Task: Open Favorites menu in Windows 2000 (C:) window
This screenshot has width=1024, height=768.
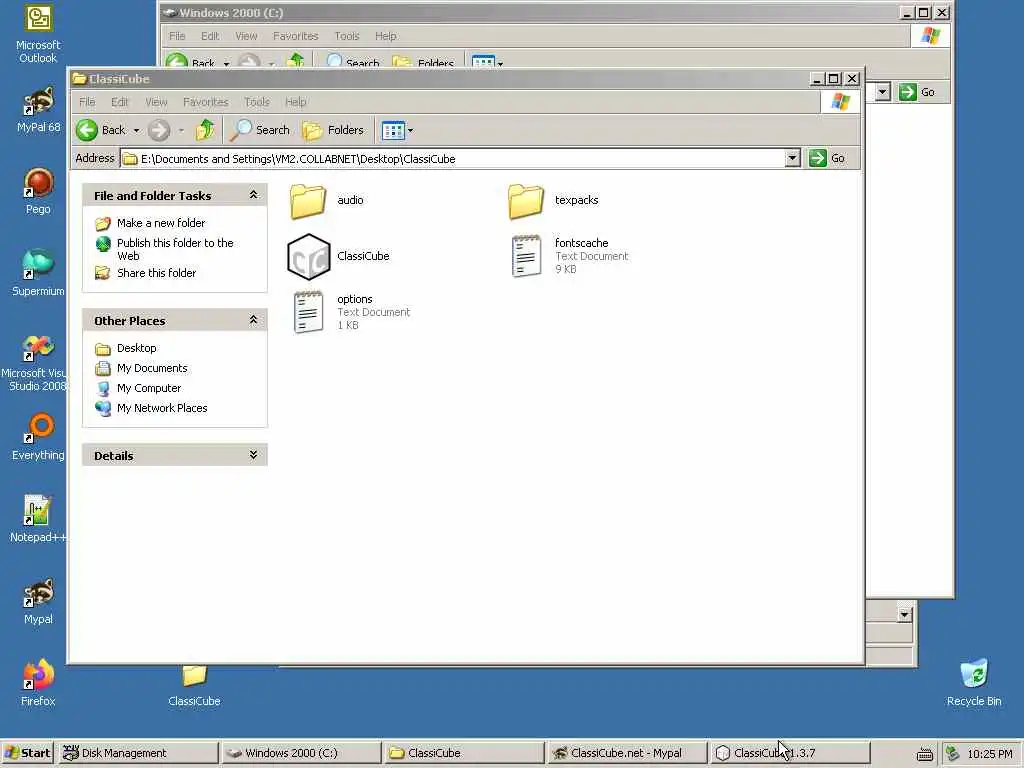Action: 295,36
